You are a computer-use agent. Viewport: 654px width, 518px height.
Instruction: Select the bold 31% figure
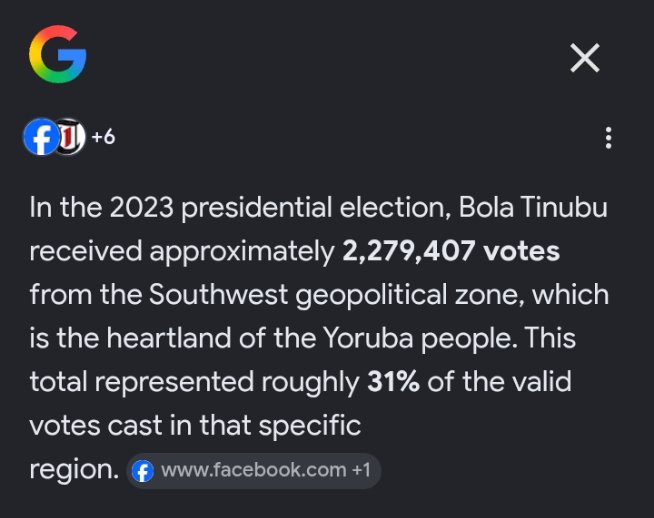(x=393, y=382)
